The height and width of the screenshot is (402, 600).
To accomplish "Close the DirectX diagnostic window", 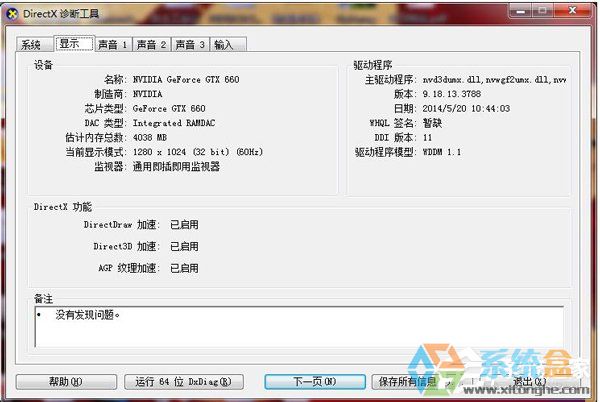I will click(x=572, y=11).
